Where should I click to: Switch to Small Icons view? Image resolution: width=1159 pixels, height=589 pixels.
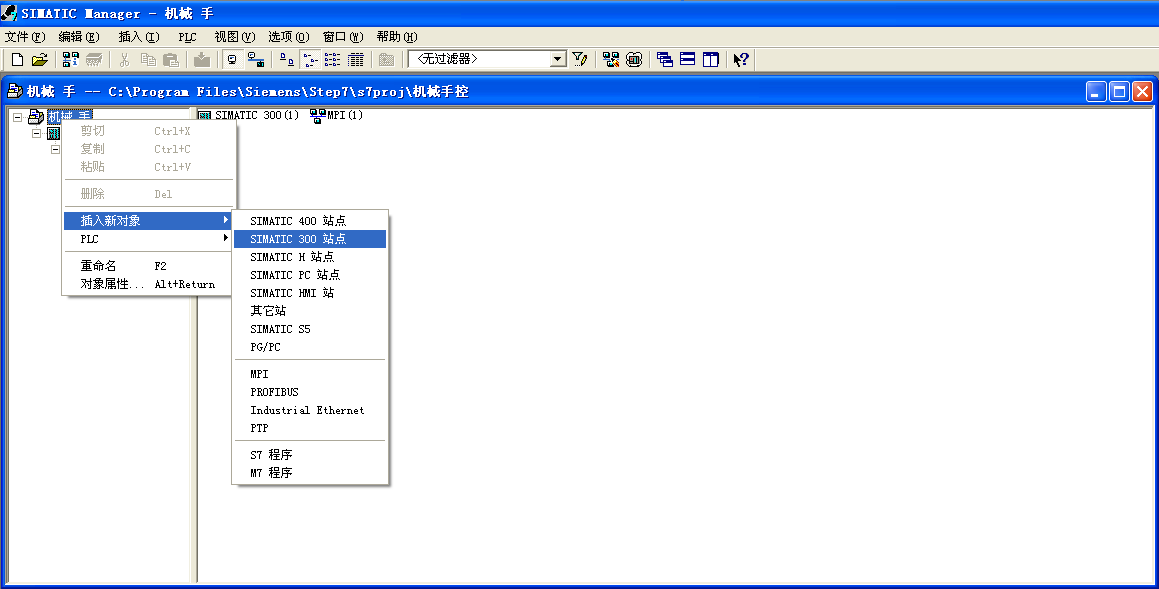click(310, 60)
